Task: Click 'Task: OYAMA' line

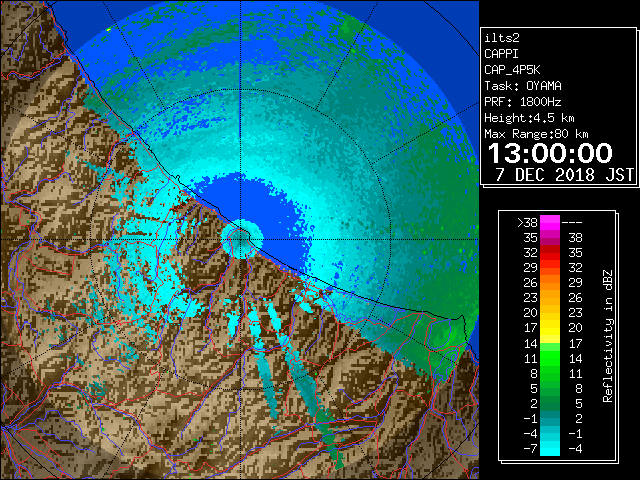Action: point(523,86)
